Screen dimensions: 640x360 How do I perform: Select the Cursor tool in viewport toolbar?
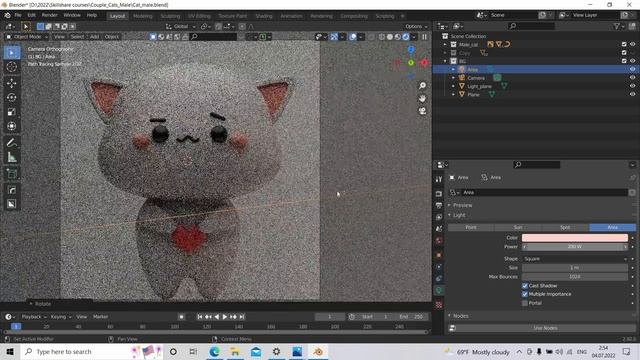click(11, 67)
